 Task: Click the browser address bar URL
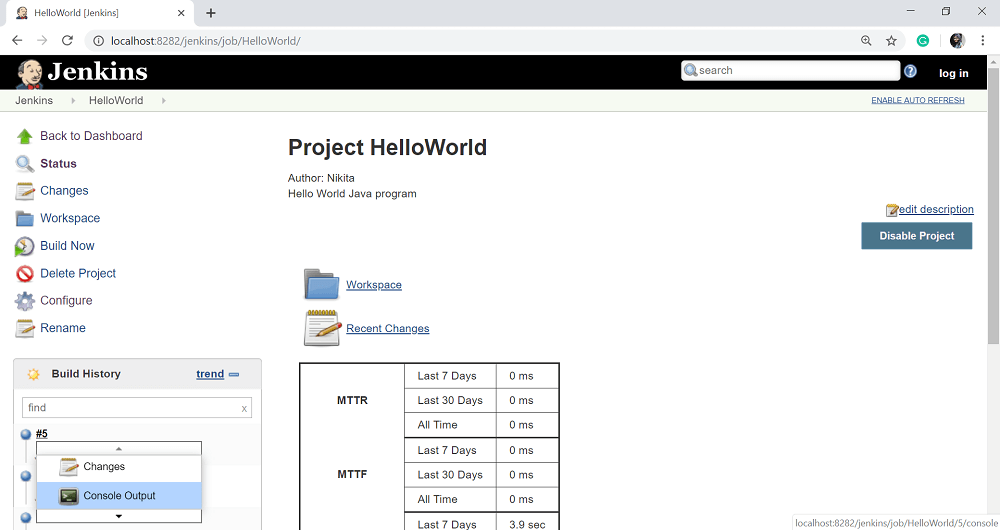pyautogui.click(x=205, y=41)
